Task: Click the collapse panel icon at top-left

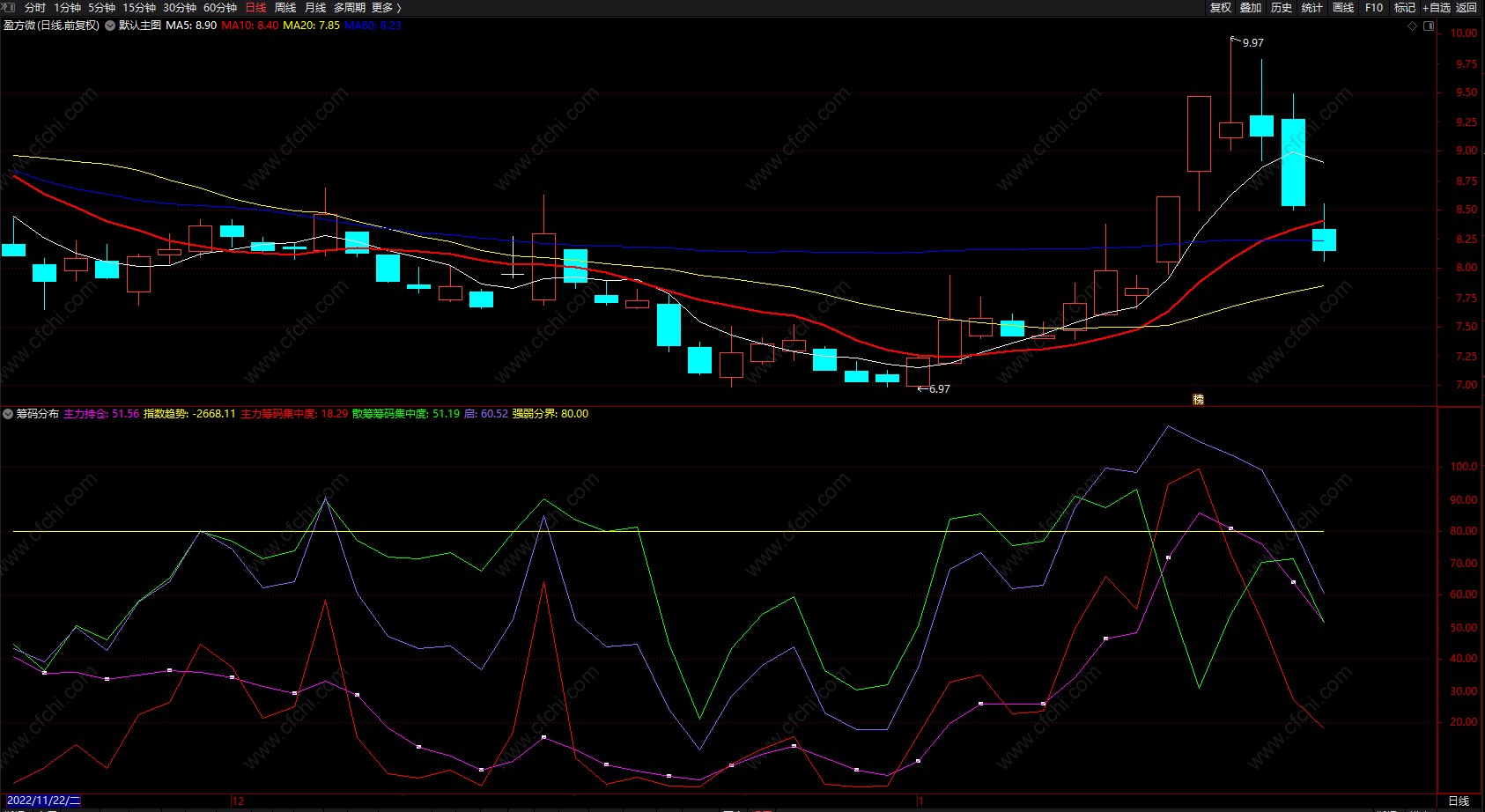Action: pyautogui.click(x=8, y=7)
